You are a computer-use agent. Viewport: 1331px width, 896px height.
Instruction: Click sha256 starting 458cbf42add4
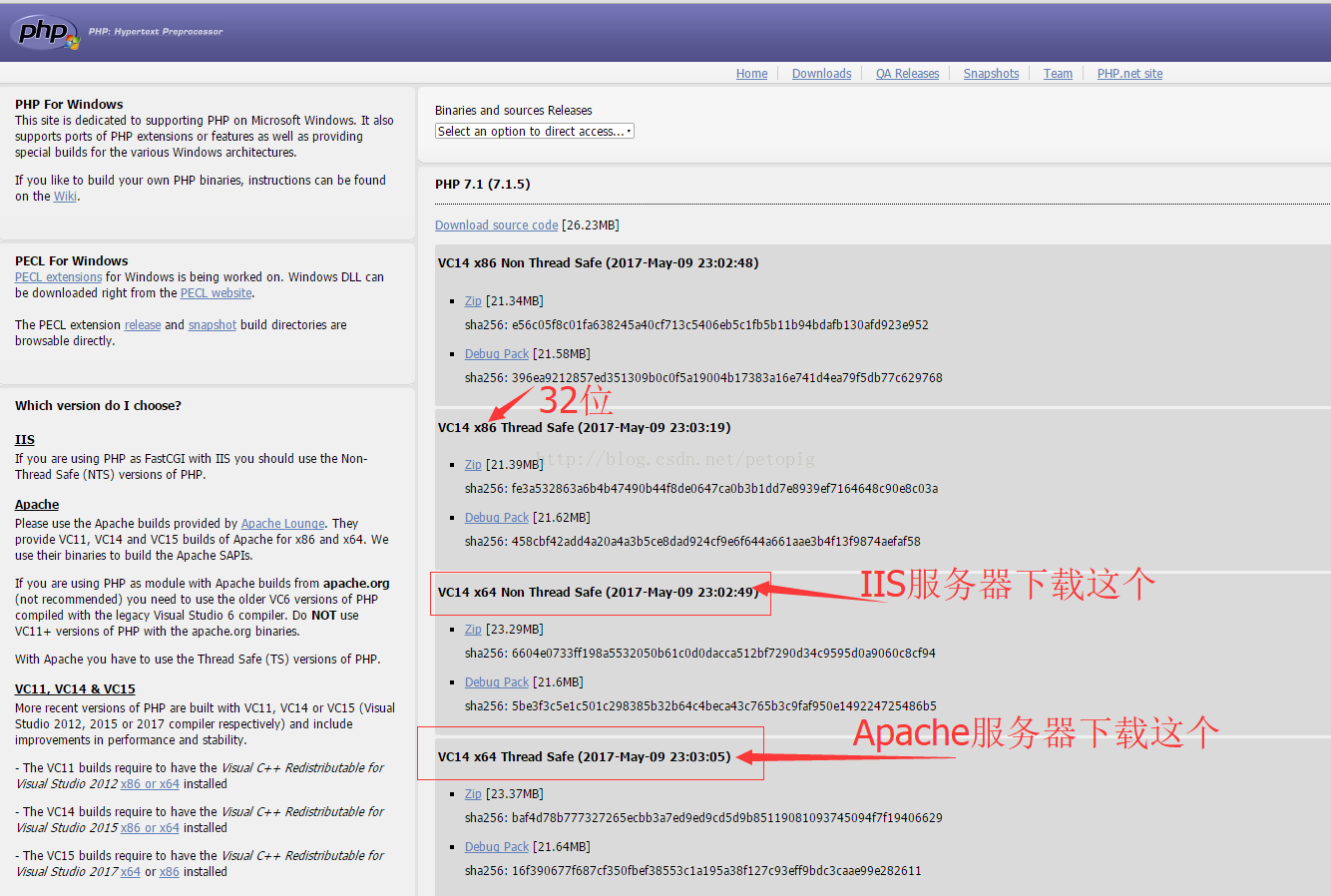pyautogui.click(x=692, y=542)
